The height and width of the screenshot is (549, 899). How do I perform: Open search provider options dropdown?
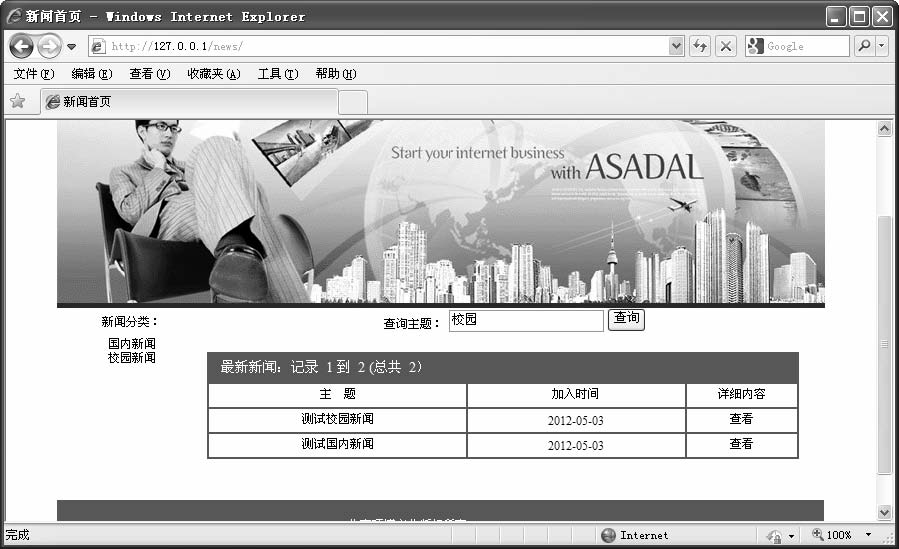(882, 46)
